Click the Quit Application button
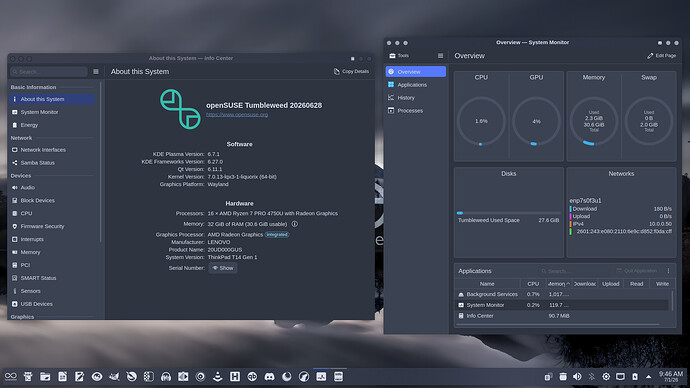The width and height of the screenshot is (690, 388). [636, 271]
